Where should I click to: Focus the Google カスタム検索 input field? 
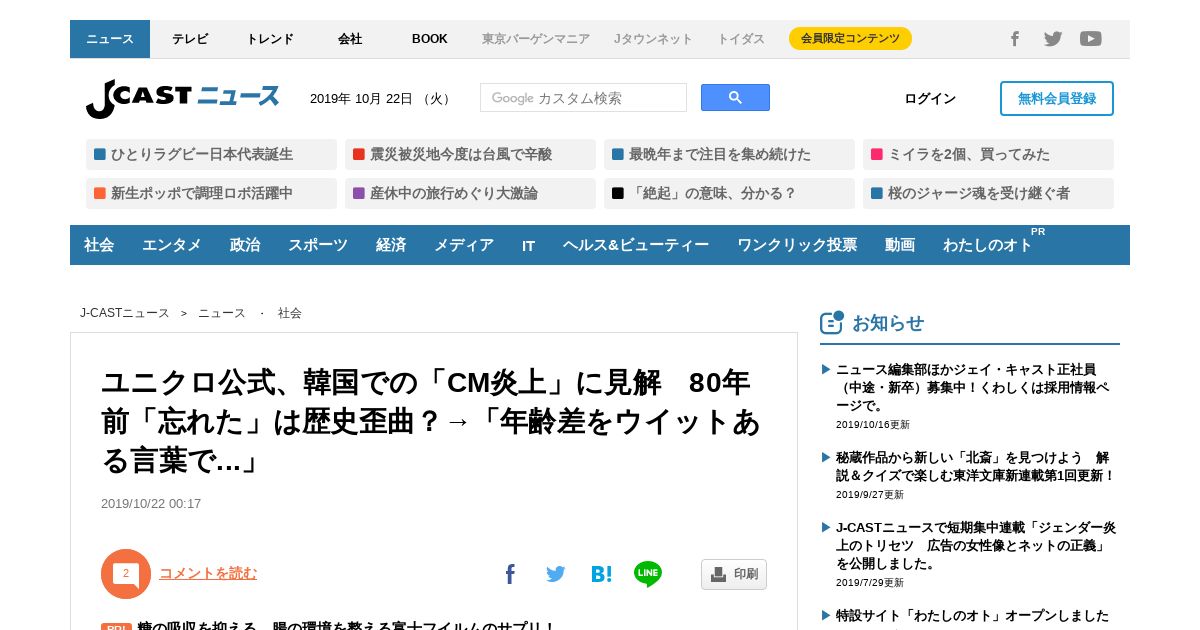coord(583,97)
